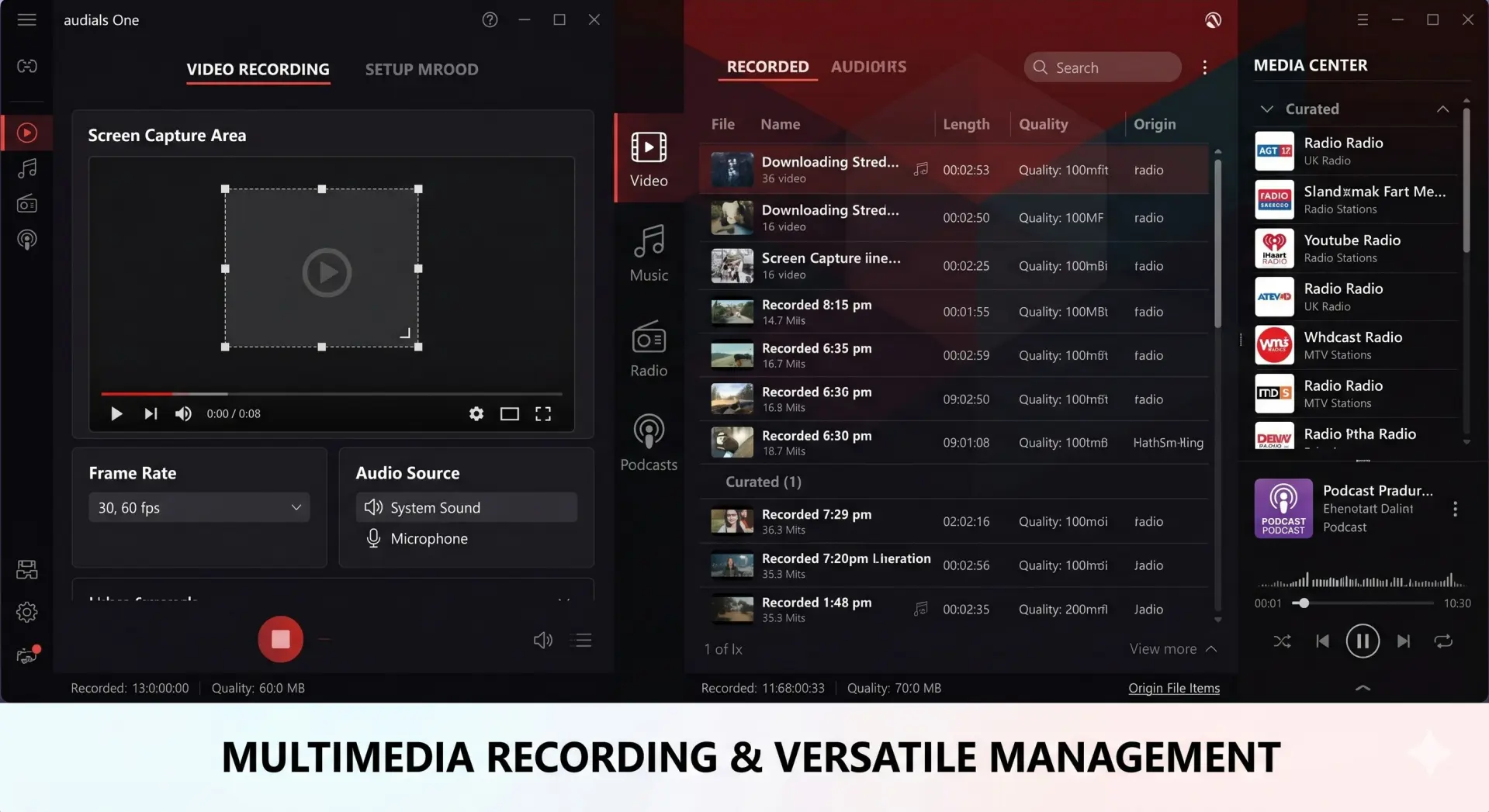The height and width of the screenshot is (812, 1489).
Task: Skip to next track in Media Center
Action: pos(1403,641)
